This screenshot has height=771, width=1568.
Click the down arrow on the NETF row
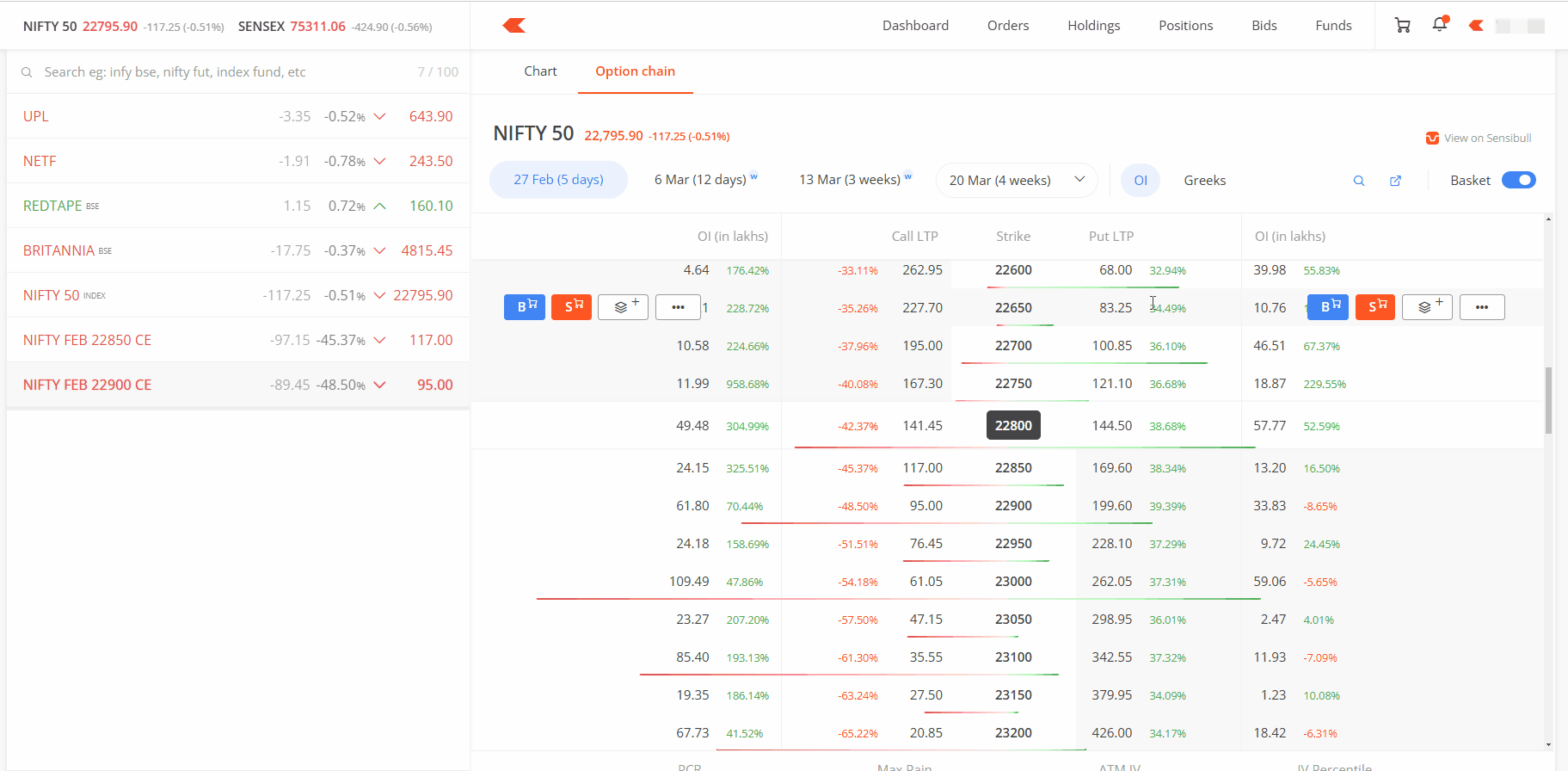(379, 161)
